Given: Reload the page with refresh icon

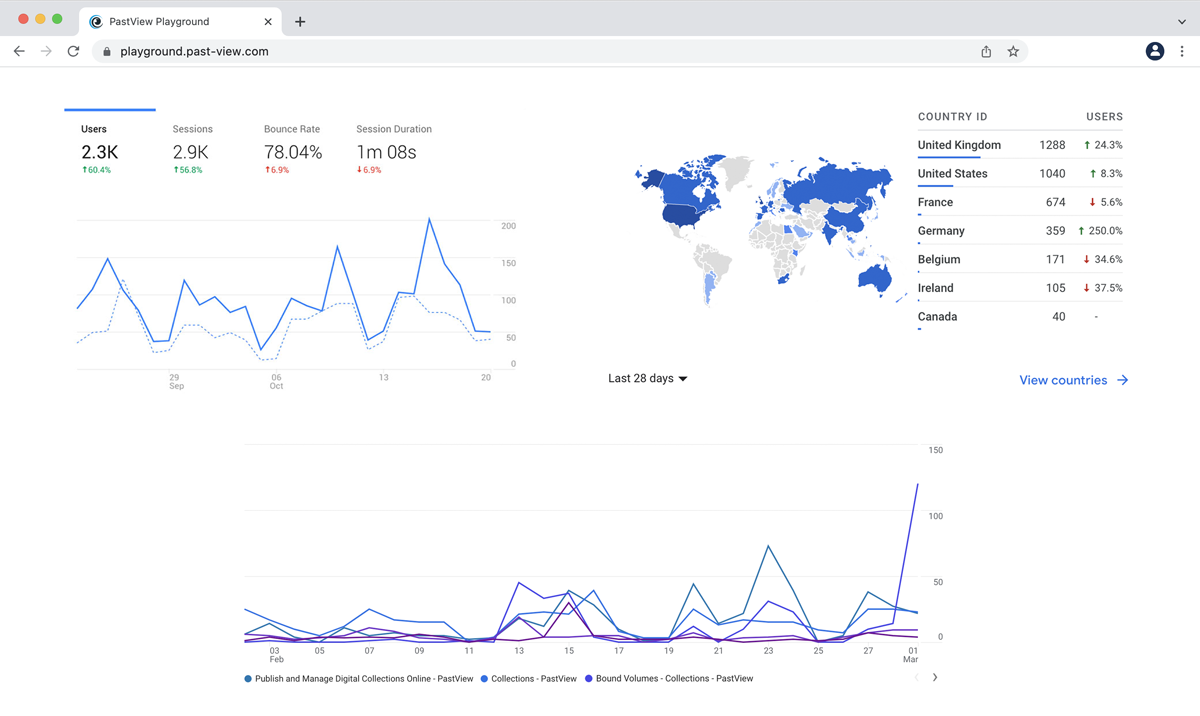Looking at the screenshot, I should click(73, 51).
